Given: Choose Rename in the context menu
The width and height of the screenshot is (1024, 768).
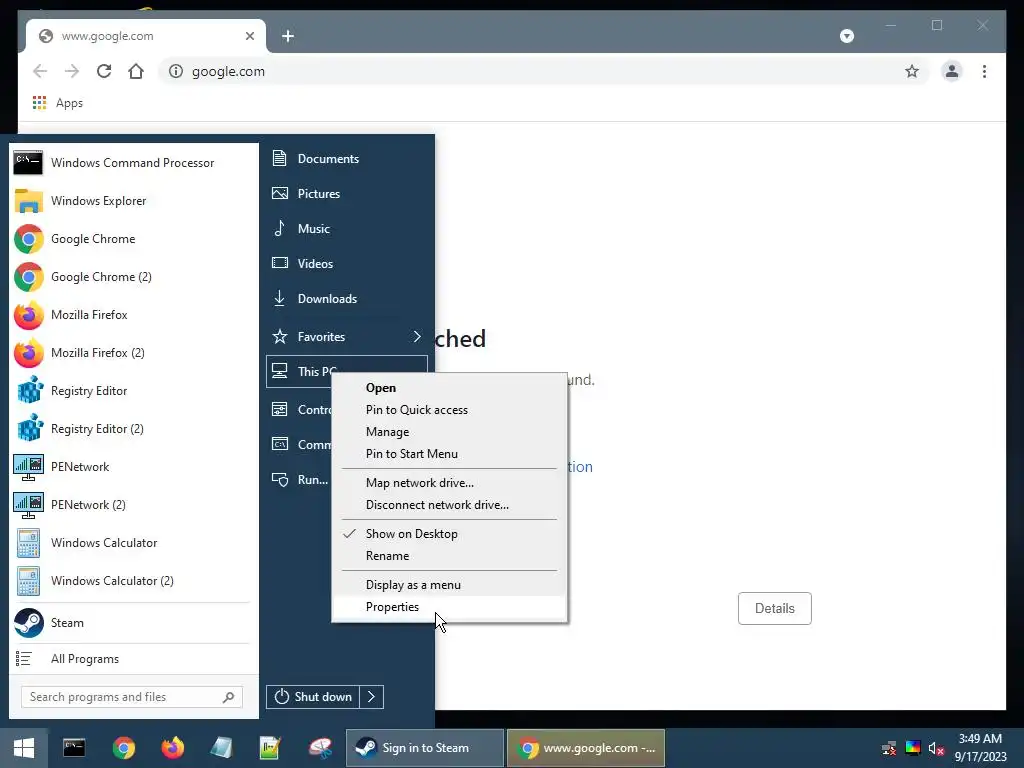Looking at the screenshot, I should coord(449,556).
